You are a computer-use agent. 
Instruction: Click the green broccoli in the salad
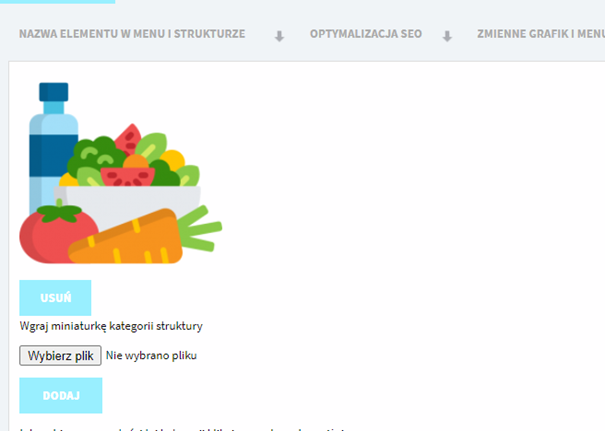[x=95, y=156]
